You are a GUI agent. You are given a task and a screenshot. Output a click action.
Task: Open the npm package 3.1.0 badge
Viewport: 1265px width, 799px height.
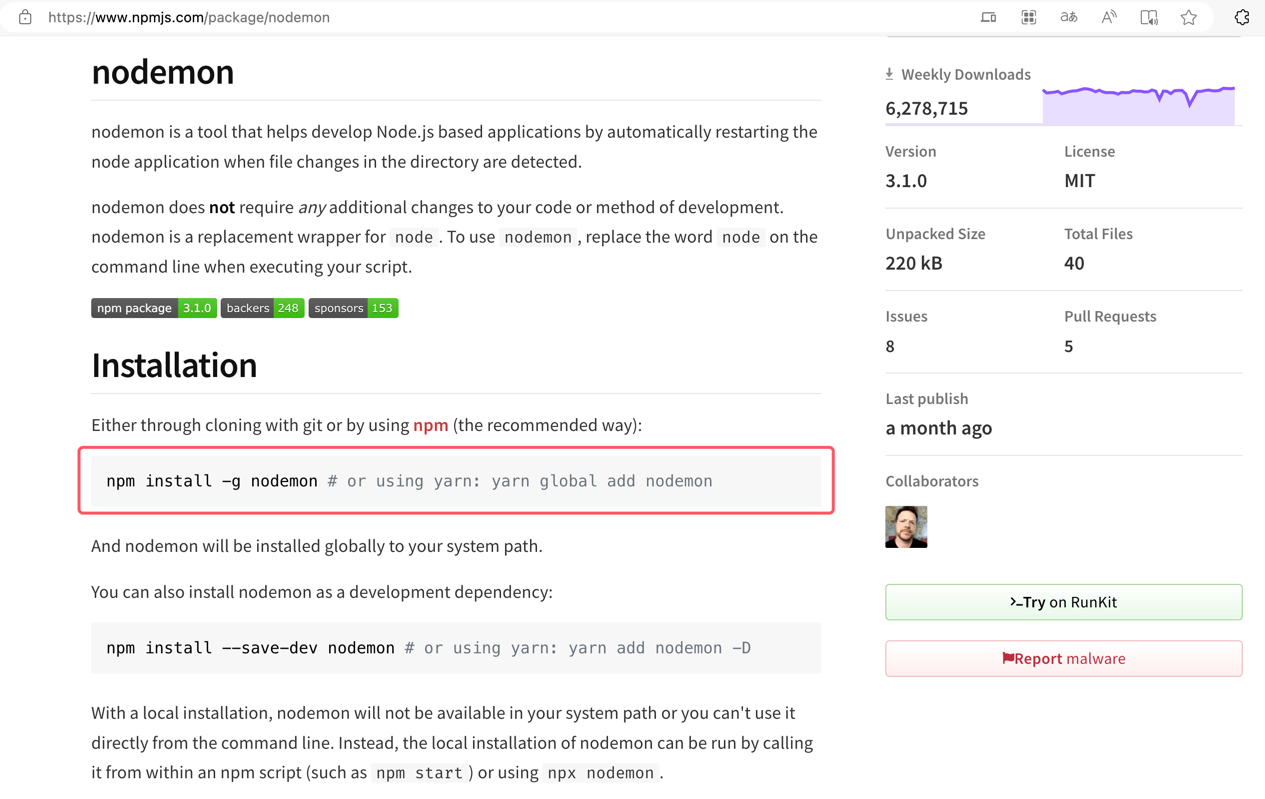tap(154, 308)
